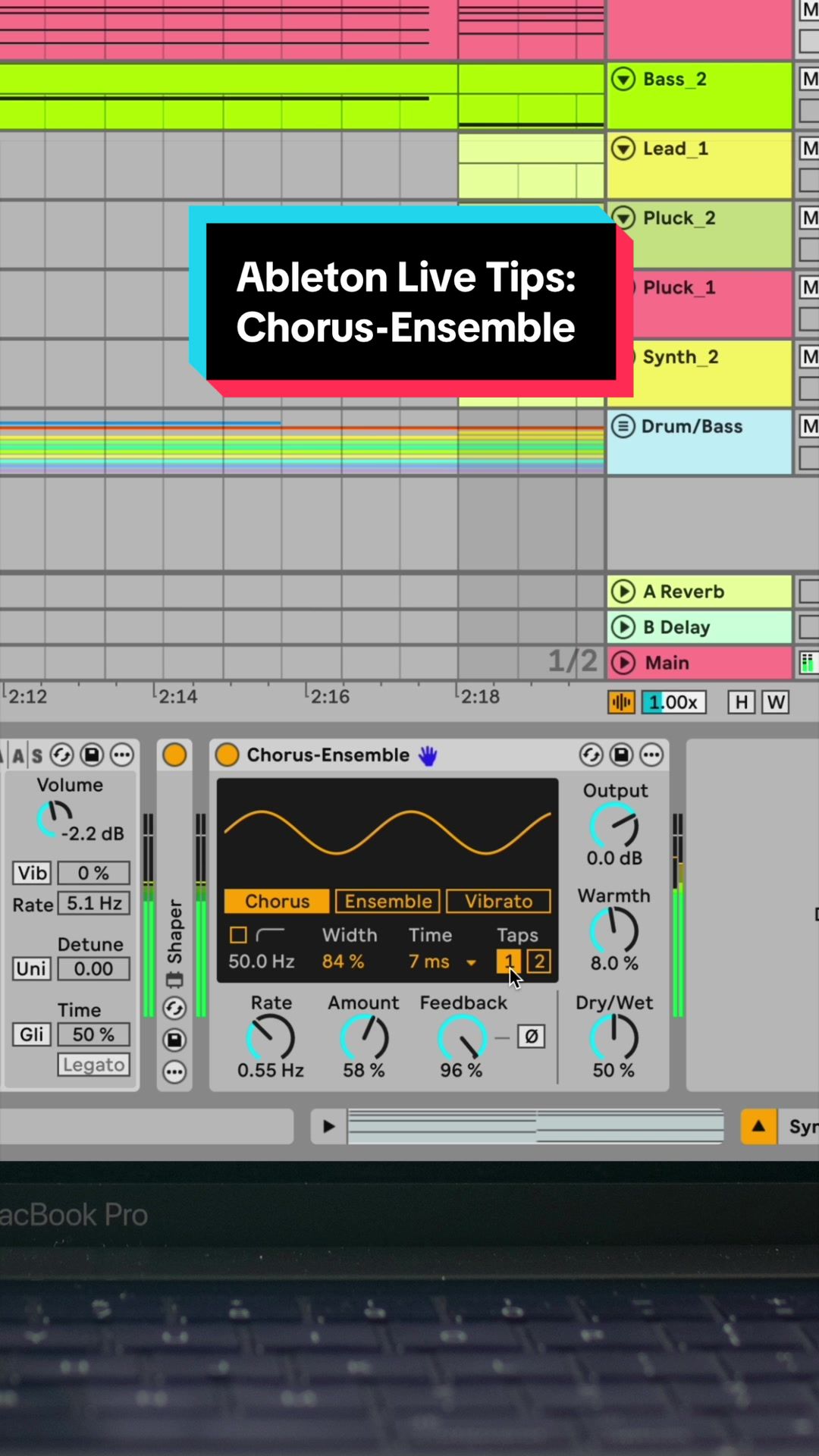Click the Shaper device title icon
The image size is (819, 1456).
tap(174, 980)
